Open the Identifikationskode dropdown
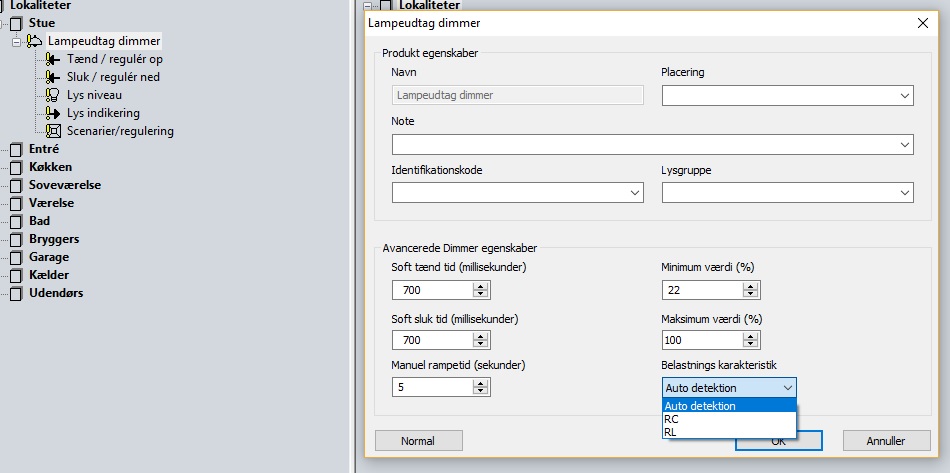This screenshot has height=473, width=950. (x=634, y=193)
